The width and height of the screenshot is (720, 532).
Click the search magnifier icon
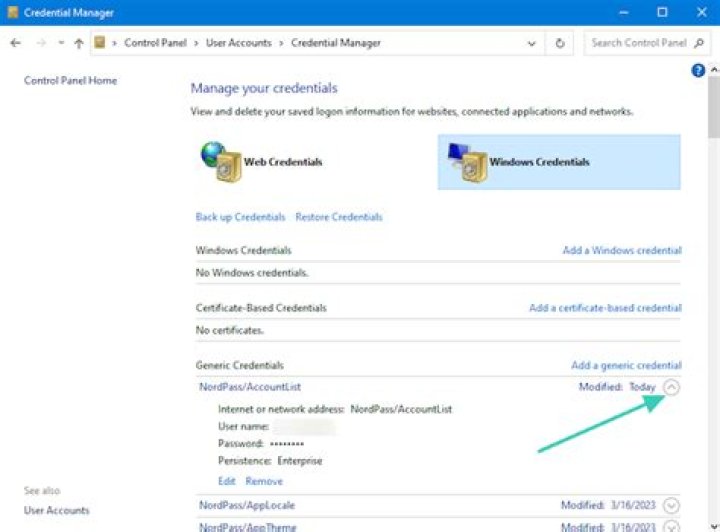tap(701, 43)
